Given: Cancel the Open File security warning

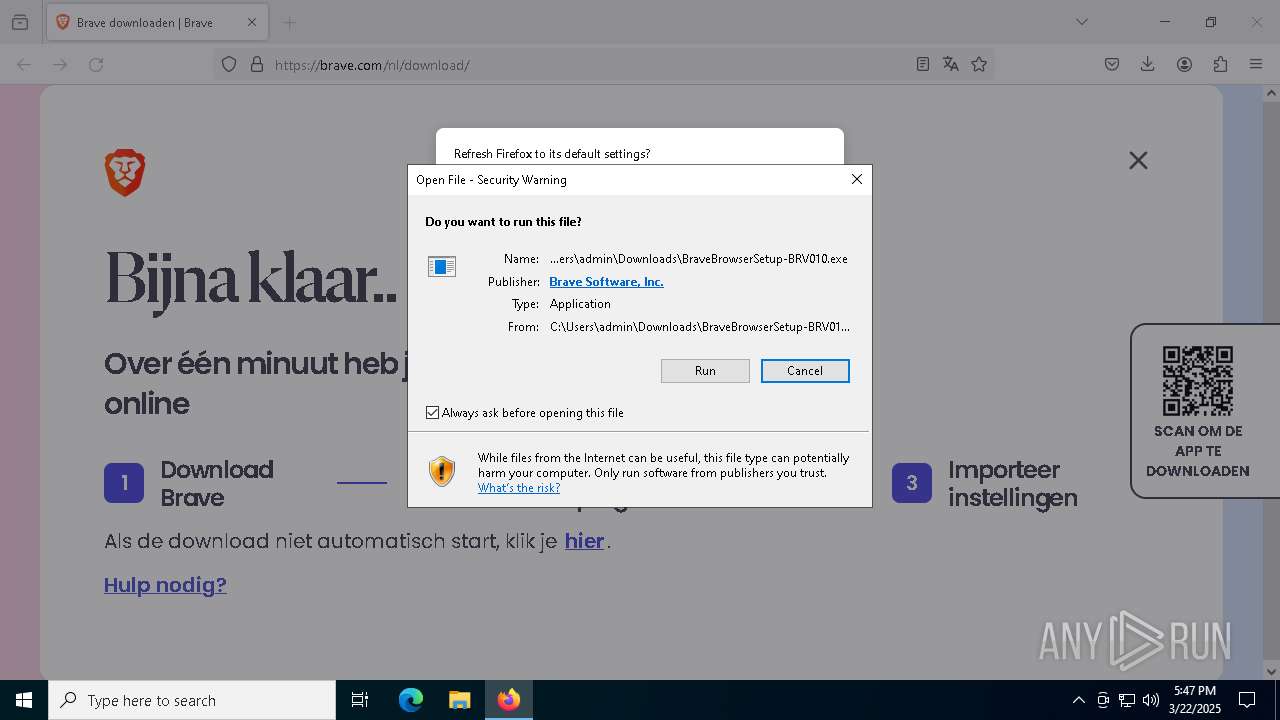Looking at the screenshot, I should click(805, 371).
